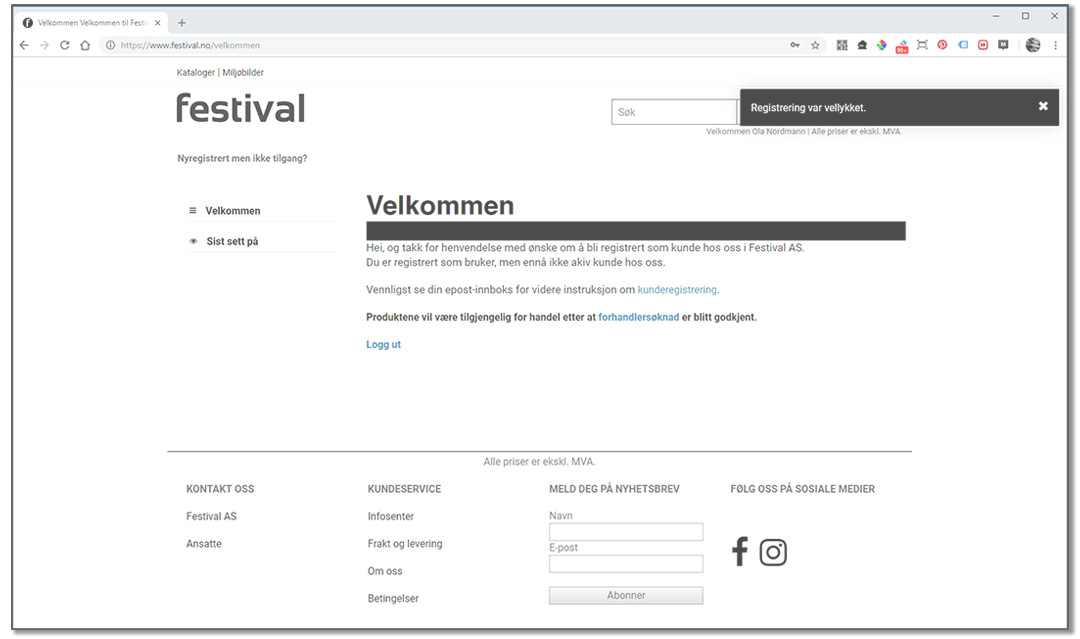
Task: Open the black hat-figure extension icon
Action: click(x=862, y=45)
